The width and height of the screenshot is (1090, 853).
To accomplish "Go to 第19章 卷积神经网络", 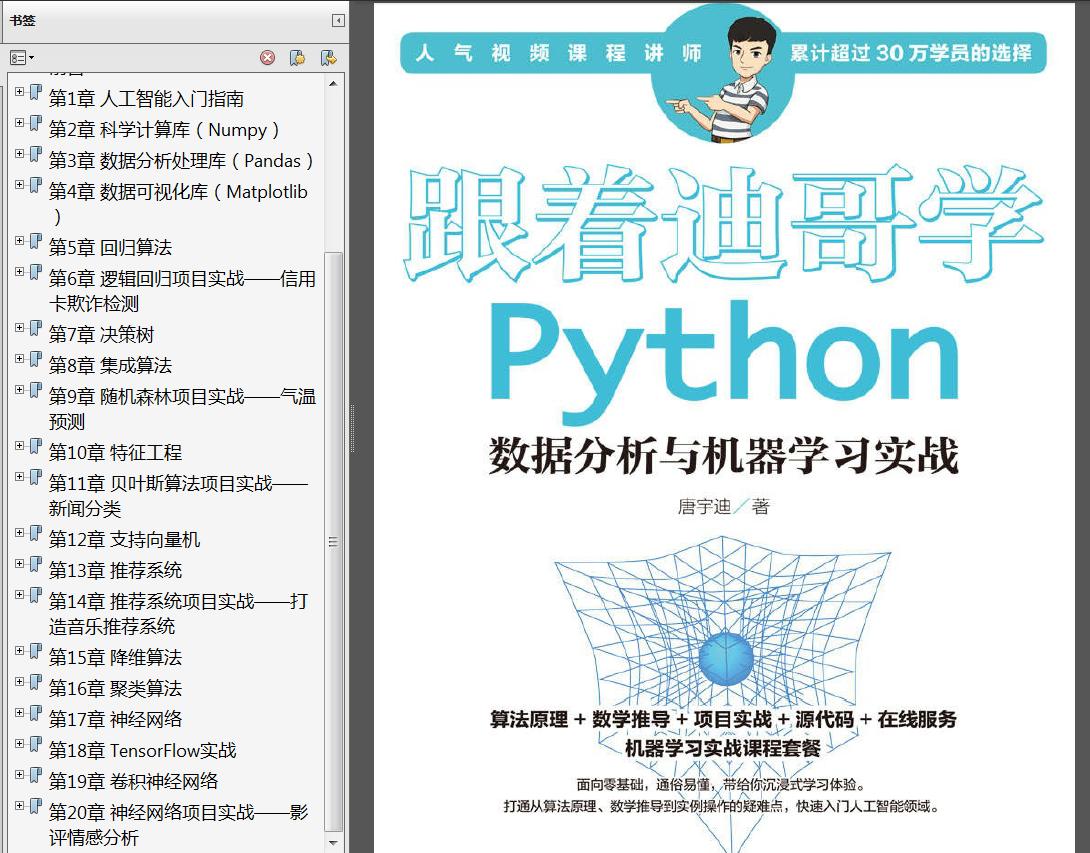I will (x=133, y=781).
